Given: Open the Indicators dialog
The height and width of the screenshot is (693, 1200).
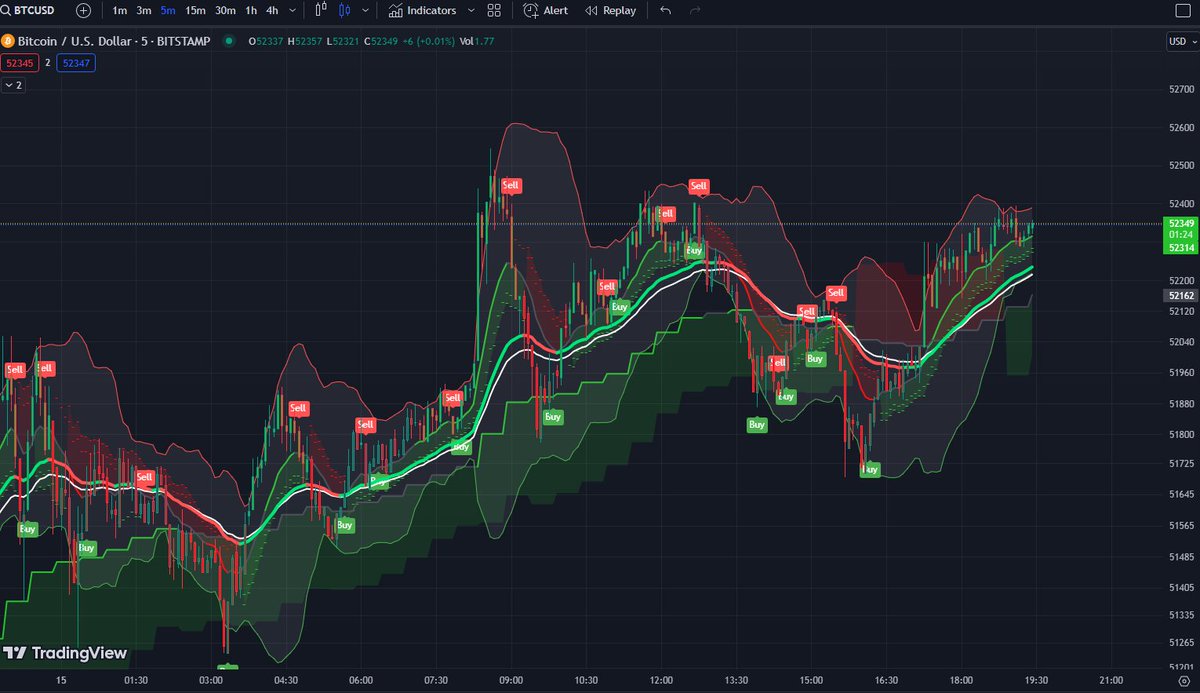Looking at the screenshot, I should (x=422, y=10).
